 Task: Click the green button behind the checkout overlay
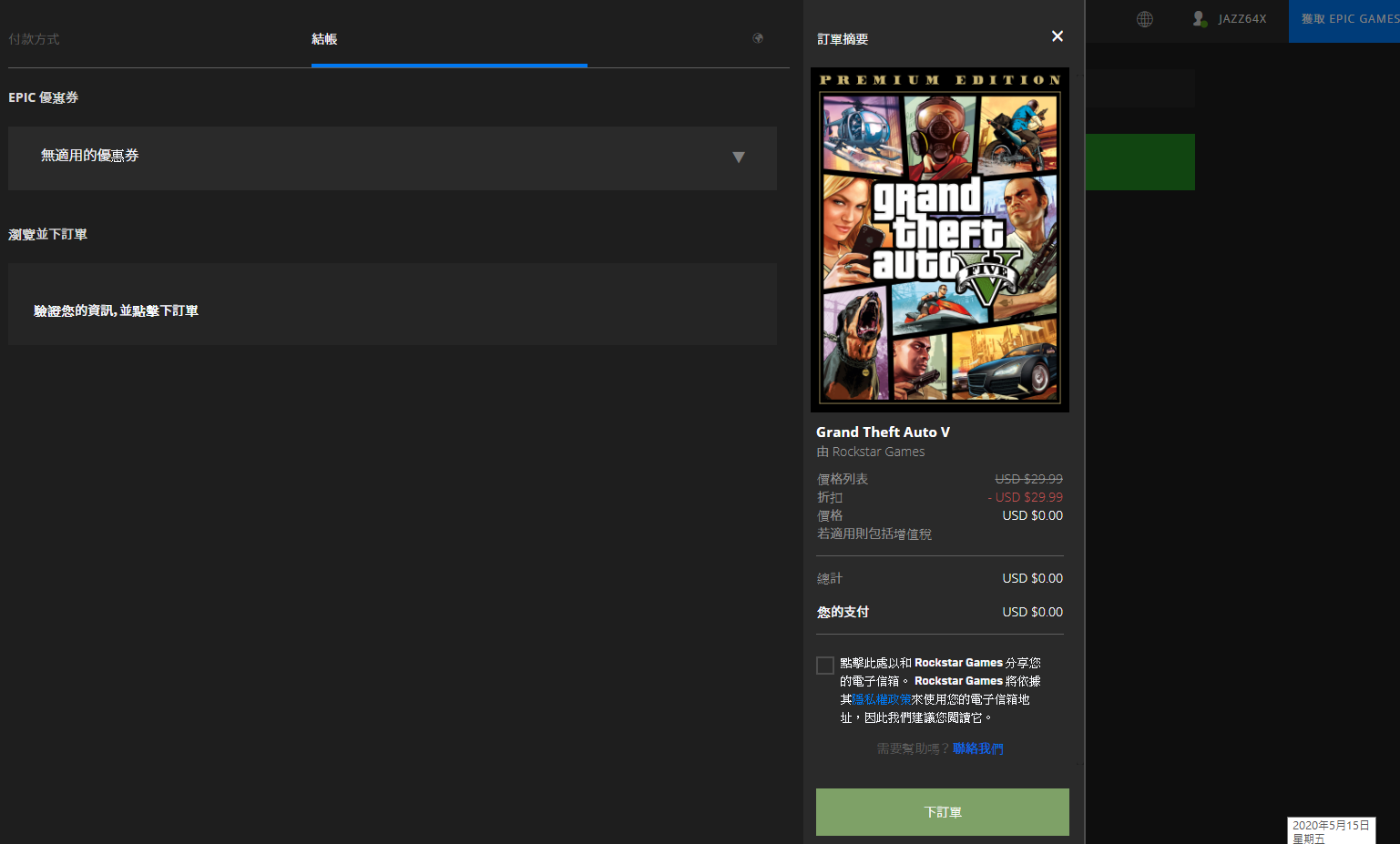coord(1140,162)
